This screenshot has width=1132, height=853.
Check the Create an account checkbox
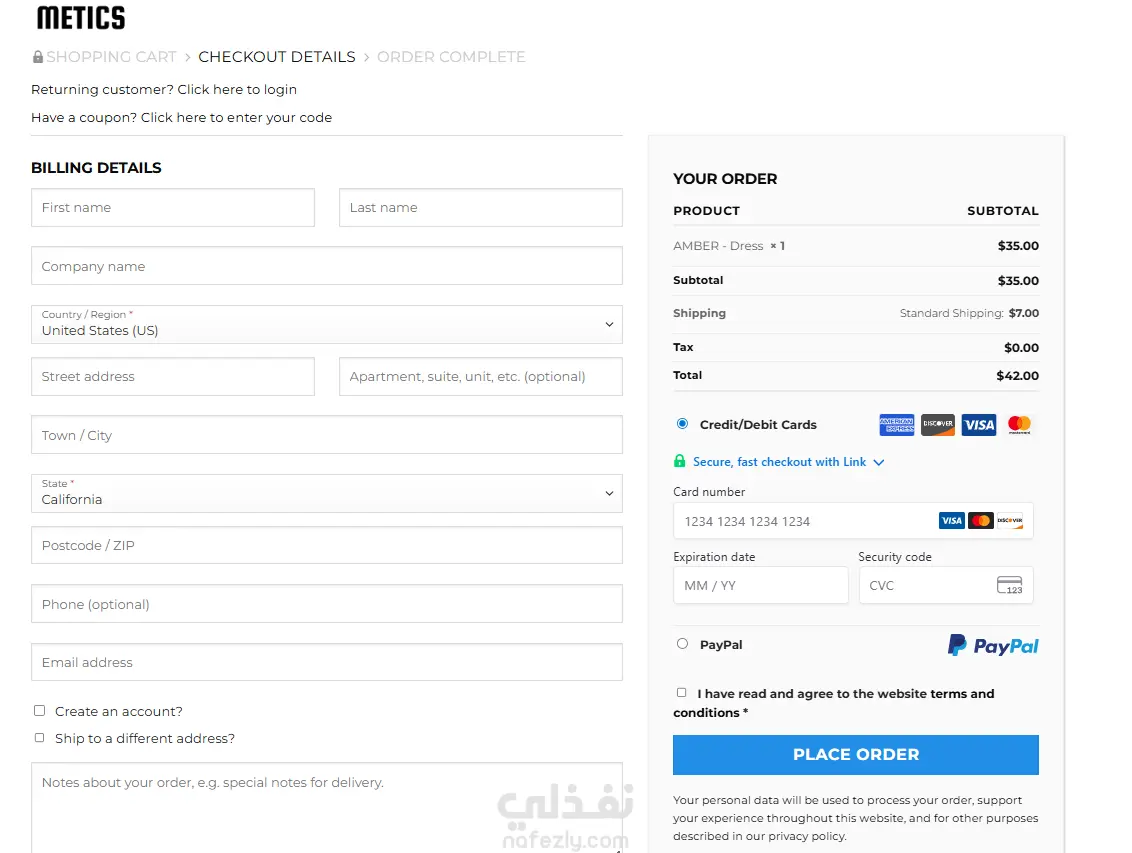tap(40, 711)
